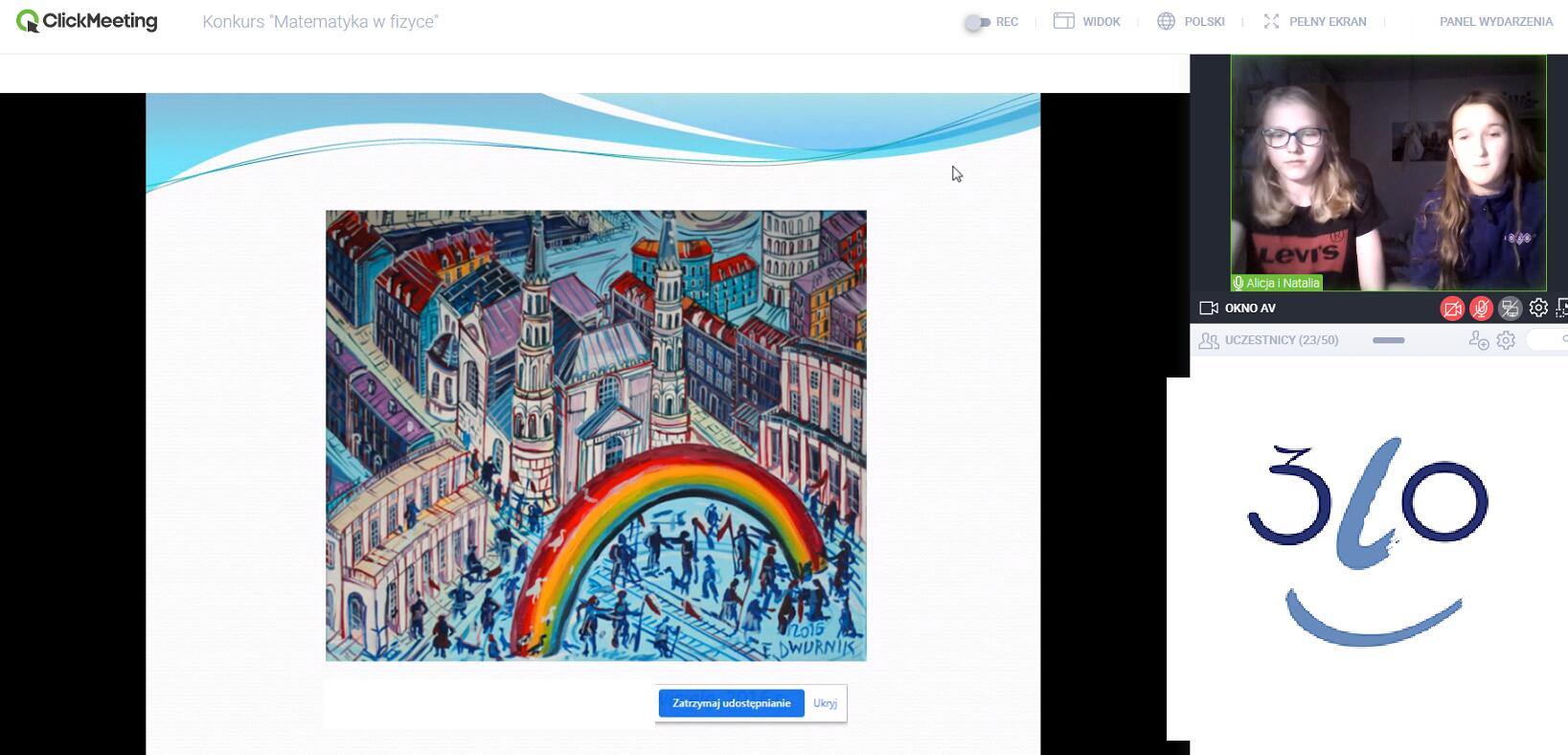Click the OKNO AV camera icon

coord(1209,309)
